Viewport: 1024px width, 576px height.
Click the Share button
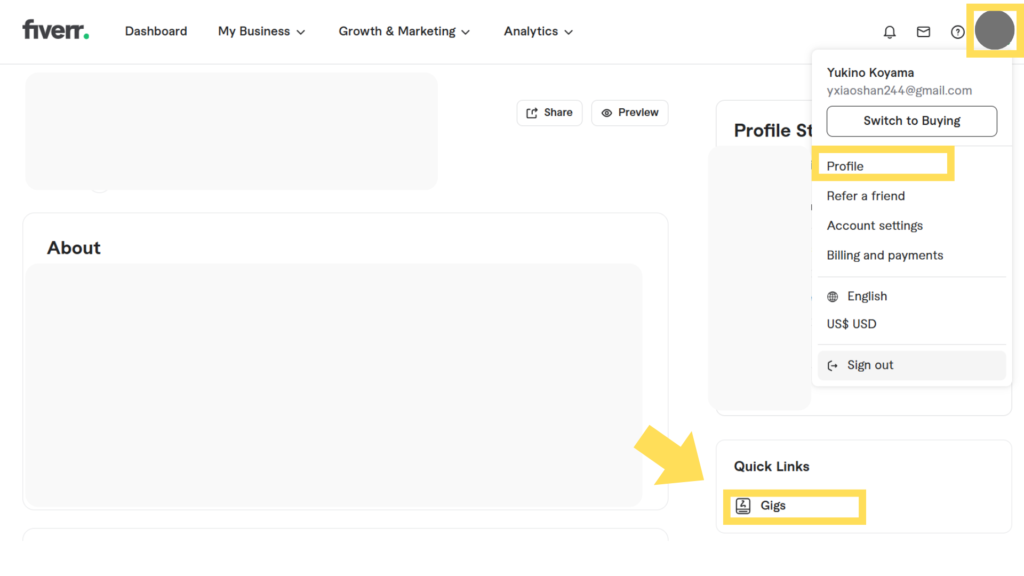click(x=549, y=113)
